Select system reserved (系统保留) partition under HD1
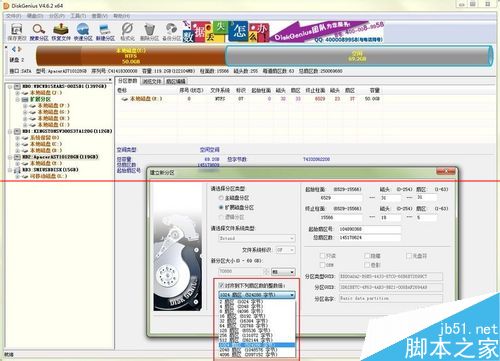The width and height of the screenshot is (500, 361). point(44,138)
